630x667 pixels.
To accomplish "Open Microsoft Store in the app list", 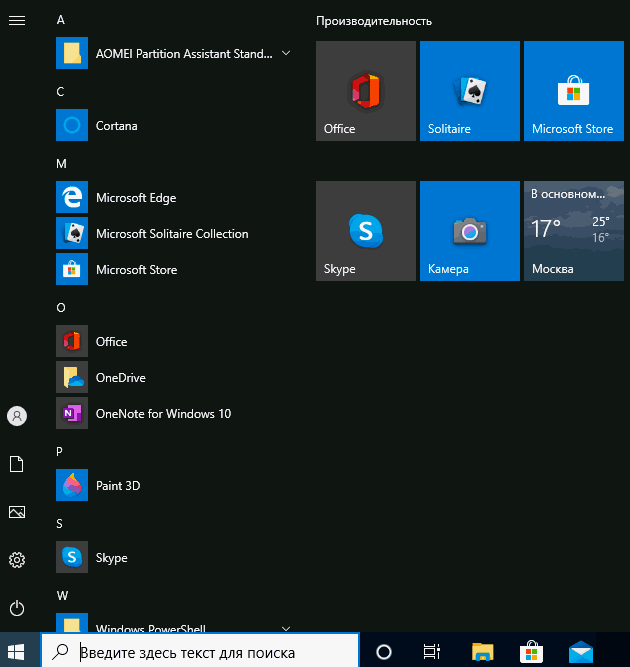I will (174, 269).
